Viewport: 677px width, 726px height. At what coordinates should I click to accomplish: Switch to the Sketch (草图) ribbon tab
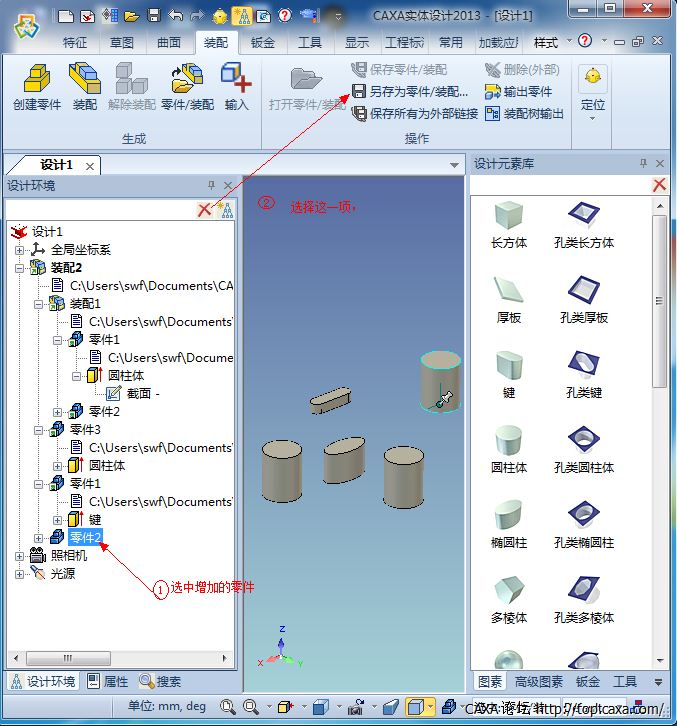coord(122,43)
